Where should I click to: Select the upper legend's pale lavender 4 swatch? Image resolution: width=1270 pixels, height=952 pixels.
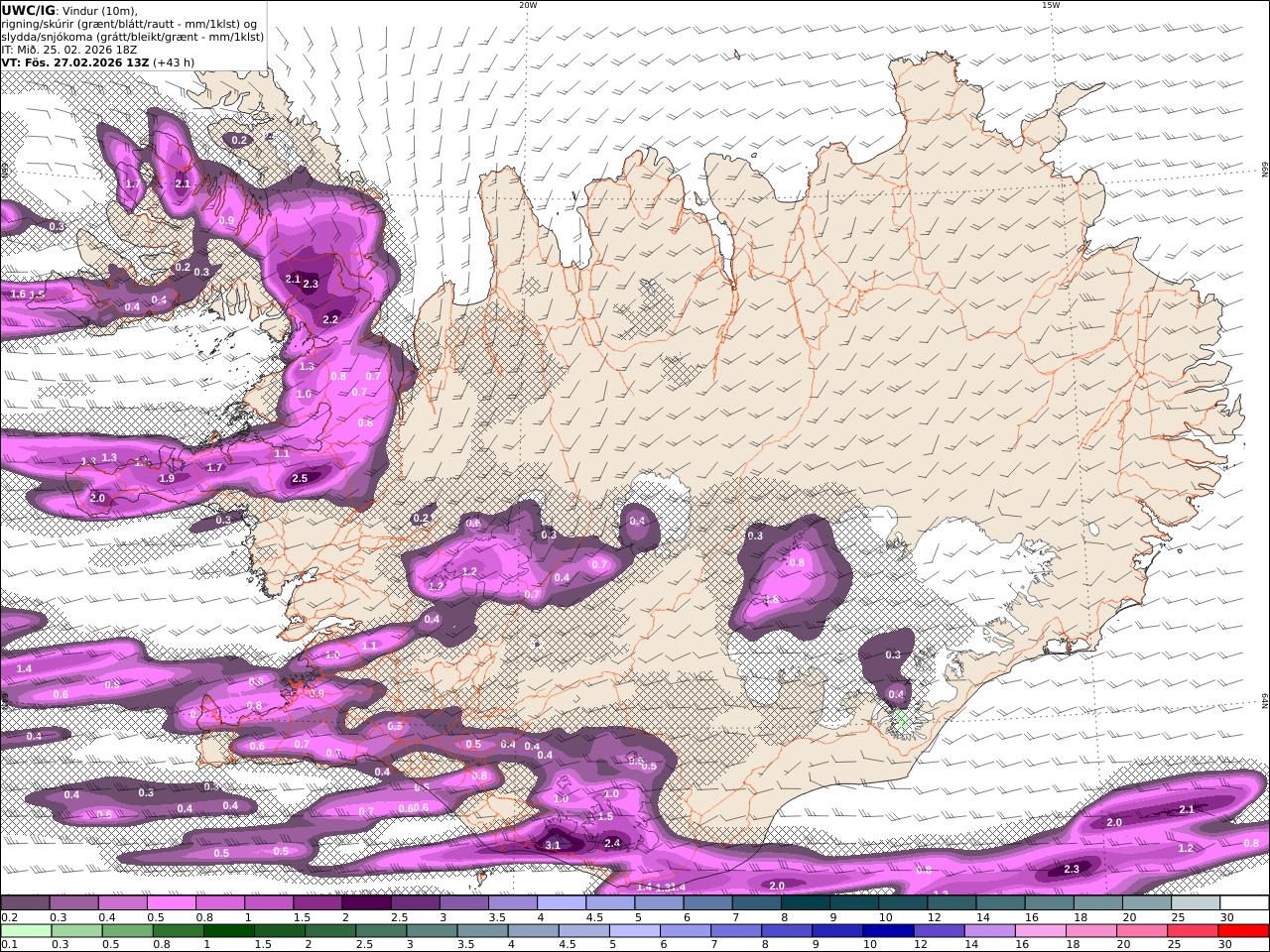click(x=562, y=903)
